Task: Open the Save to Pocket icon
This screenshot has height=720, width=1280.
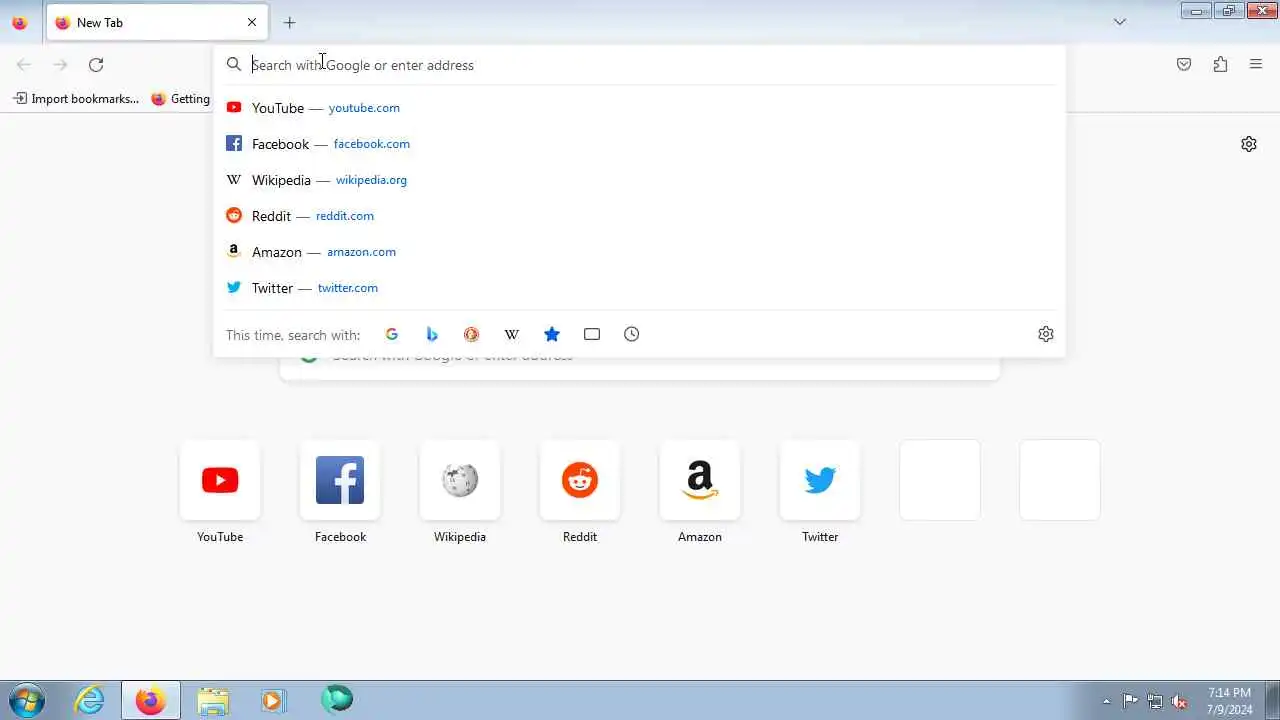Action: (x=1184, y=65)
